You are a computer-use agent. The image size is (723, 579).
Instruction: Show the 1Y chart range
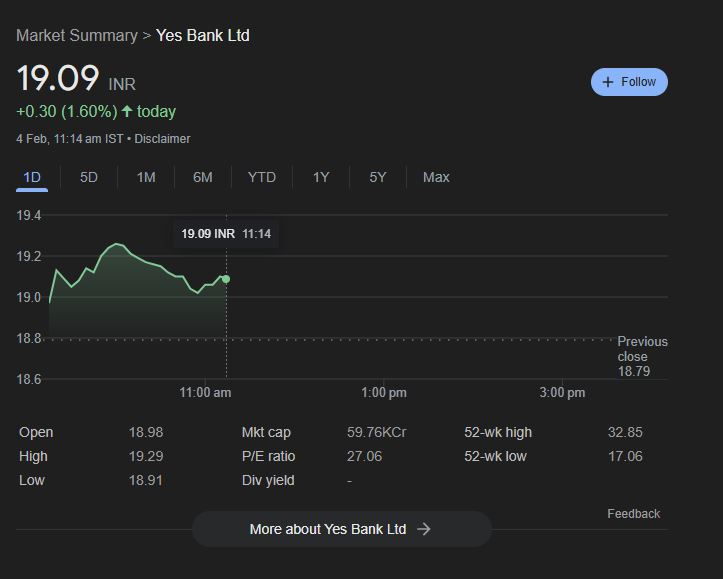pos(321,177)
